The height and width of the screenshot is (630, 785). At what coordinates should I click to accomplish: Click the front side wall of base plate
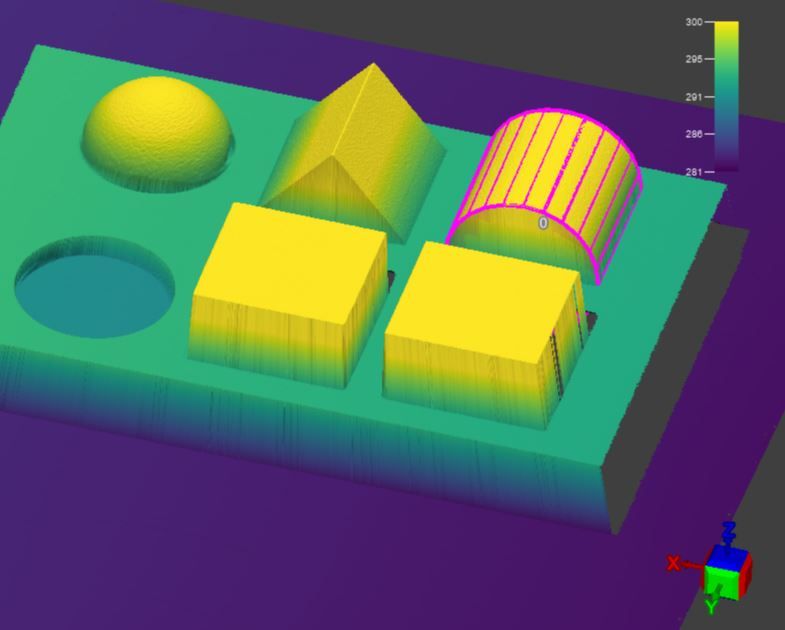300,440
